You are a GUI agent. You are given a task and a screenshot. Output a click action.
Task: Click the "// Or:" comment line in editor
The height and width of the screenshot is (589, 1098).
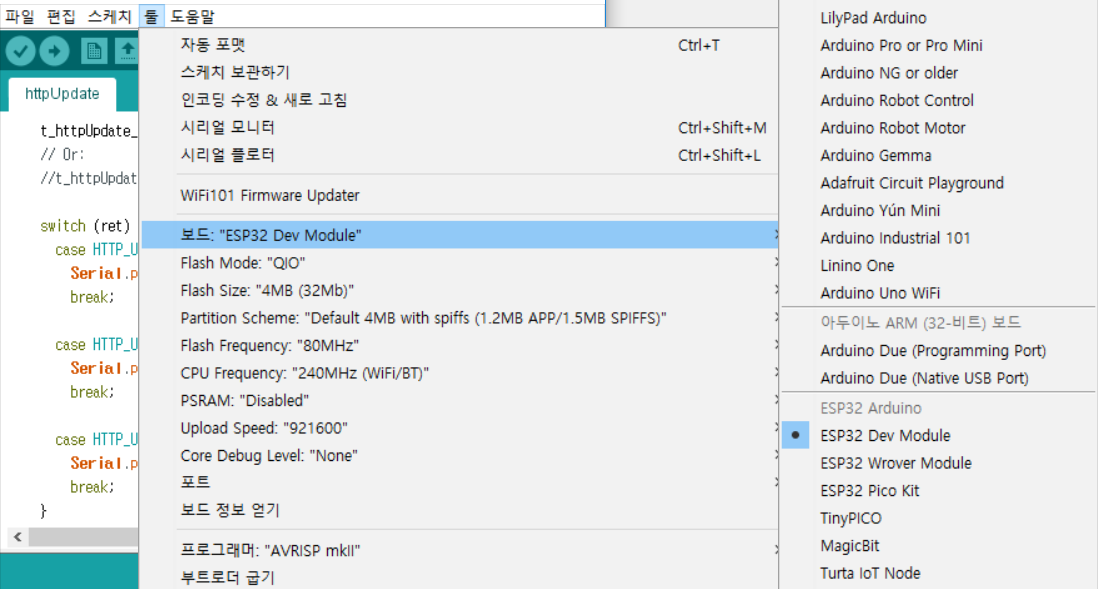(x=62, y=154)
